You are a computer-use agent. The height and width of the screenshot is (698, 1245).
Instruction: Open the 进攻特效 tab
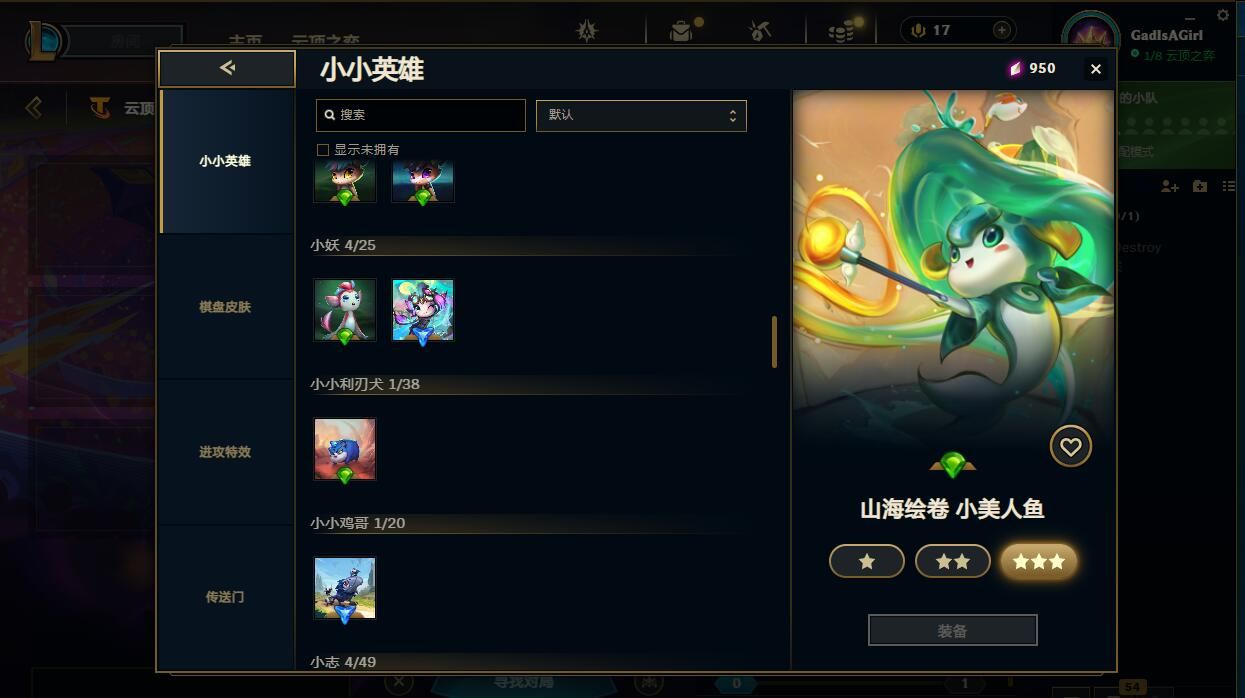pyautogui.click(x=225, y=452)
